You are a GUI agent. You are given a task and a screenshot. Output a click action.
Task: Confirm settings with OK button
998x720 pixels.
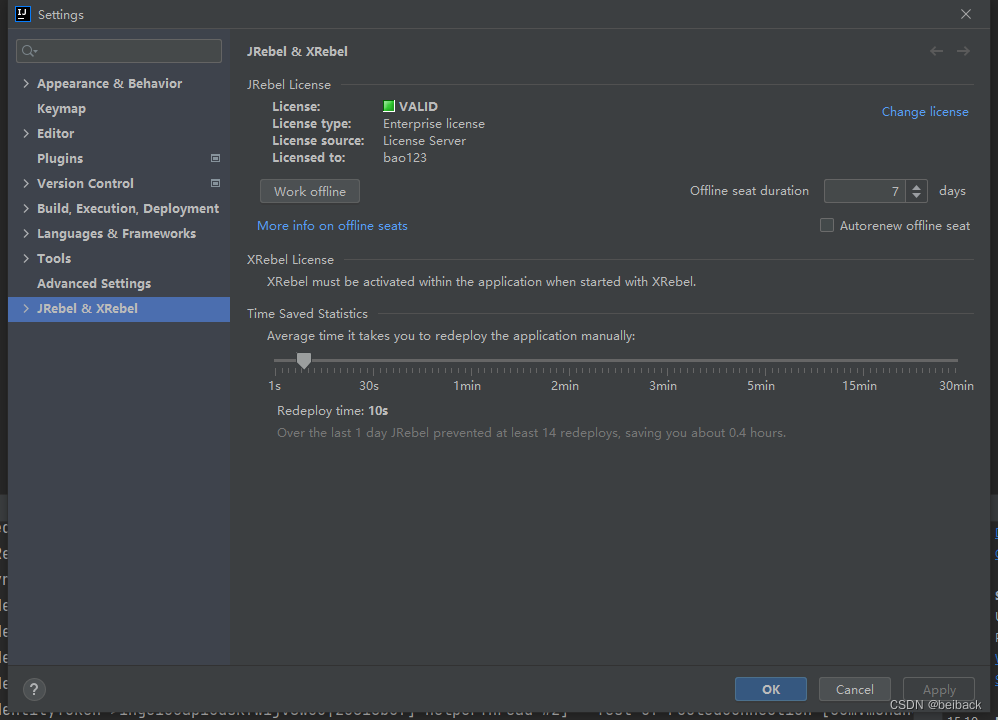(771, 689)
